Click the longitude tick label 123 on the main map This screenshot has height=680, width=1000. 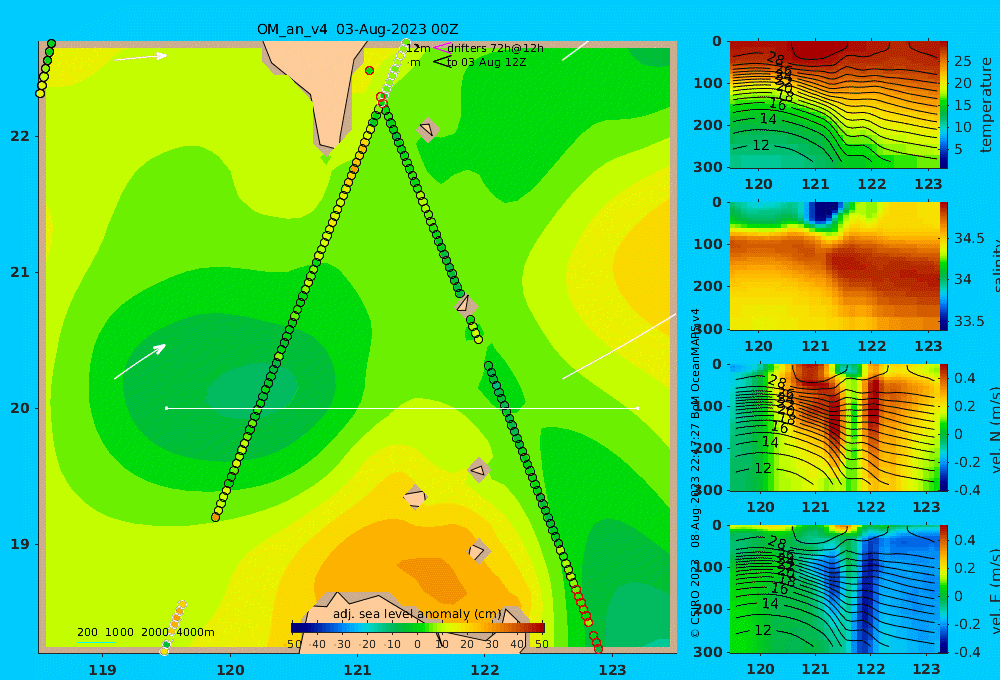pyautogui.click(x=612, y=670)
